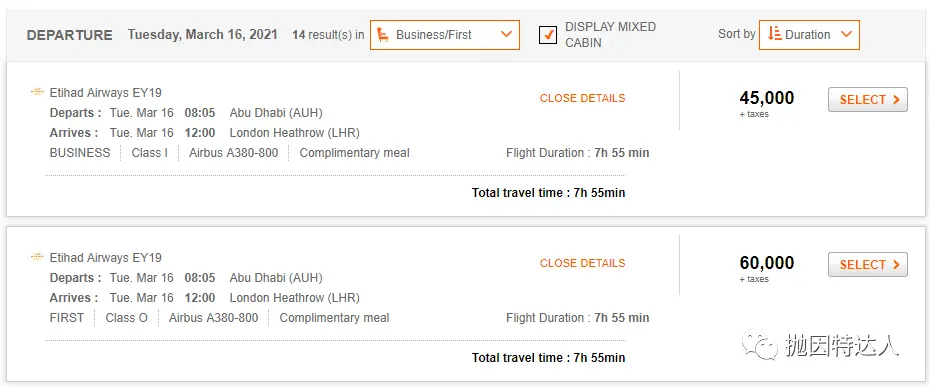Click the chevron of the cabin class selector
Image resolution: width=930 pixels, height=387 pixels.
tap(506, 34)
